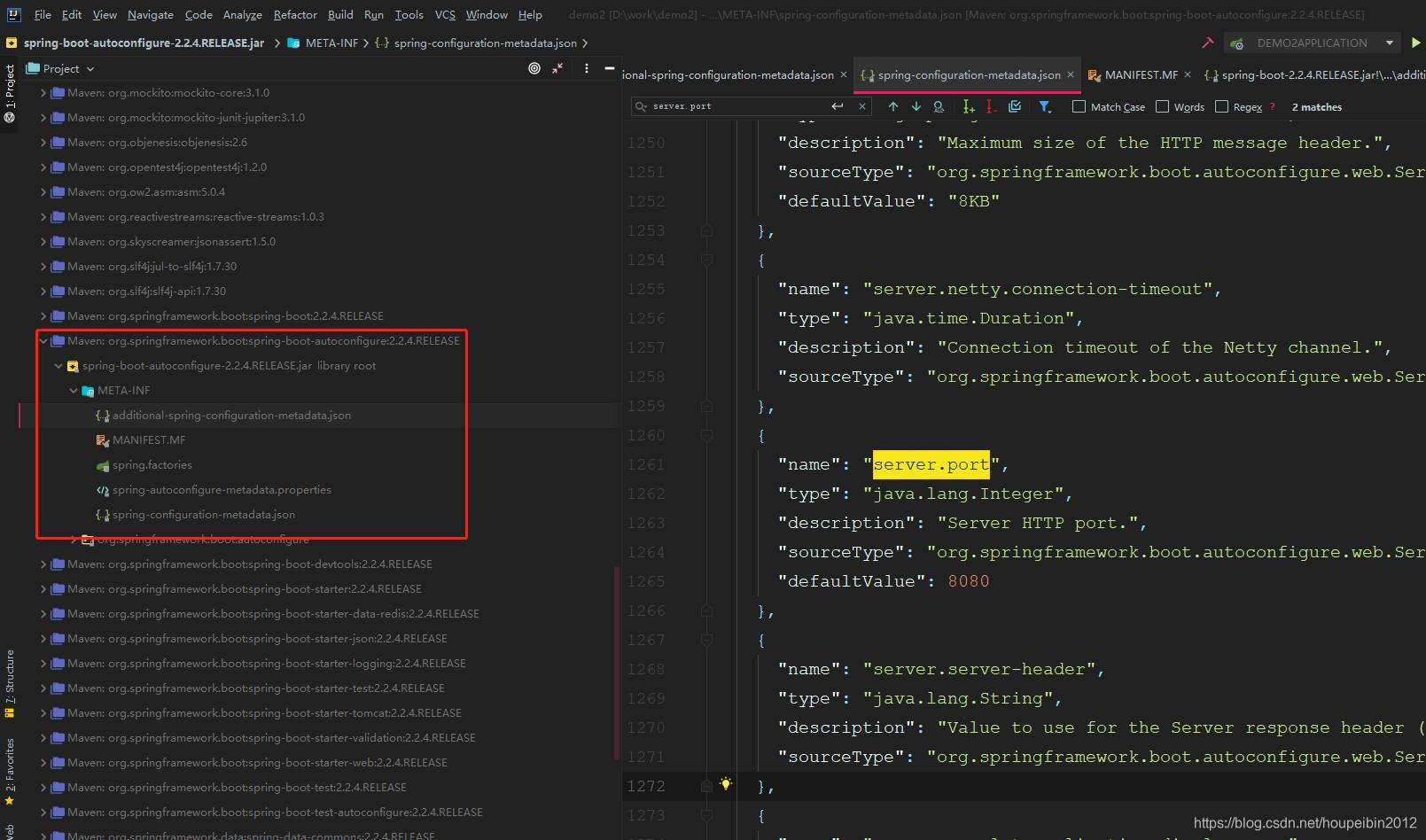Select spring-configuration-metadata.json in project tree
1426x840 pixels.
pyautogui.click(x=204, y=514)
